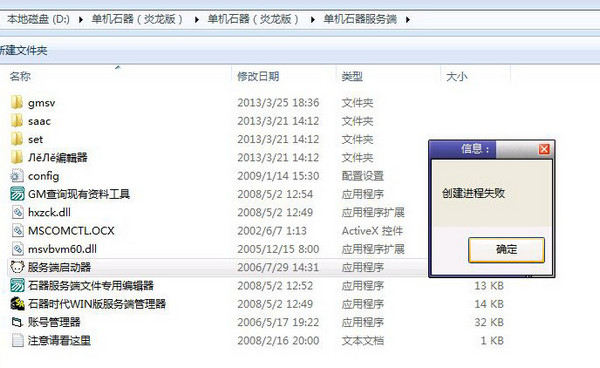The image size is (600, 368).
Task: Click size 14 KB cell
Action: point(489,304)
